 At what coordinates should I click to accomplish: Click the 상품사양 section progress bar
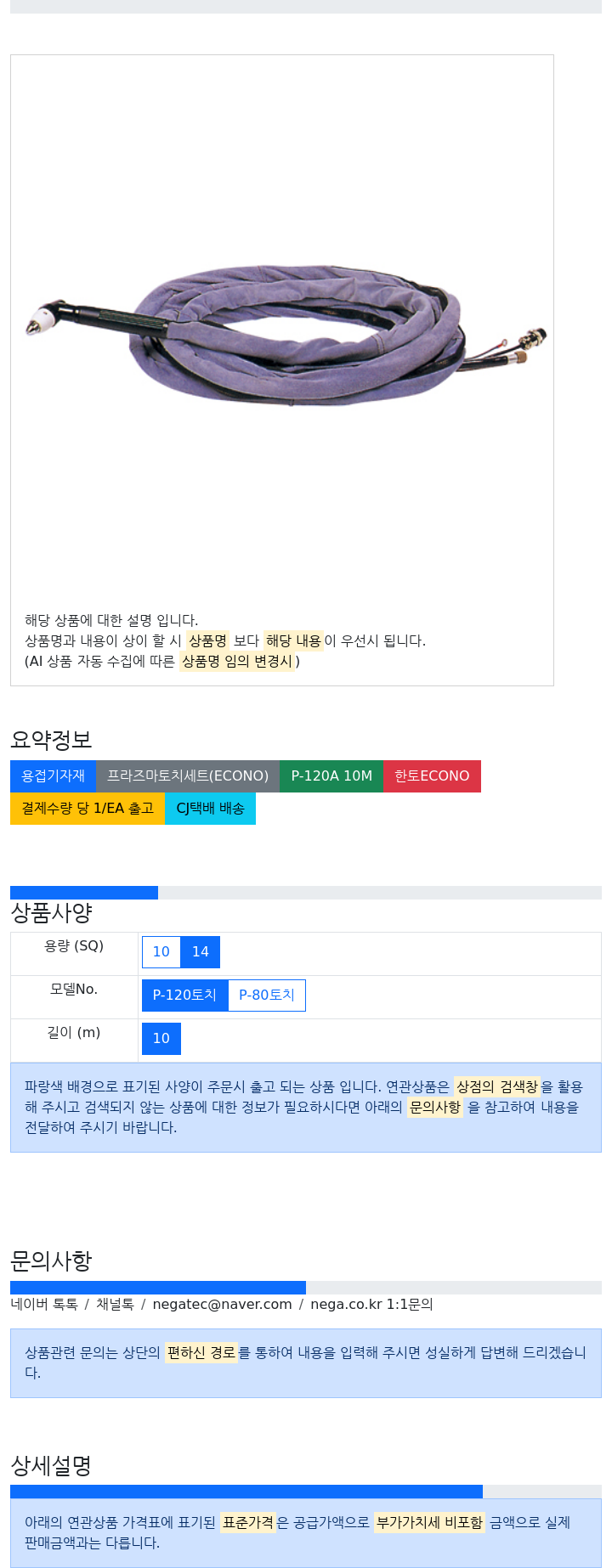point(306,893)
